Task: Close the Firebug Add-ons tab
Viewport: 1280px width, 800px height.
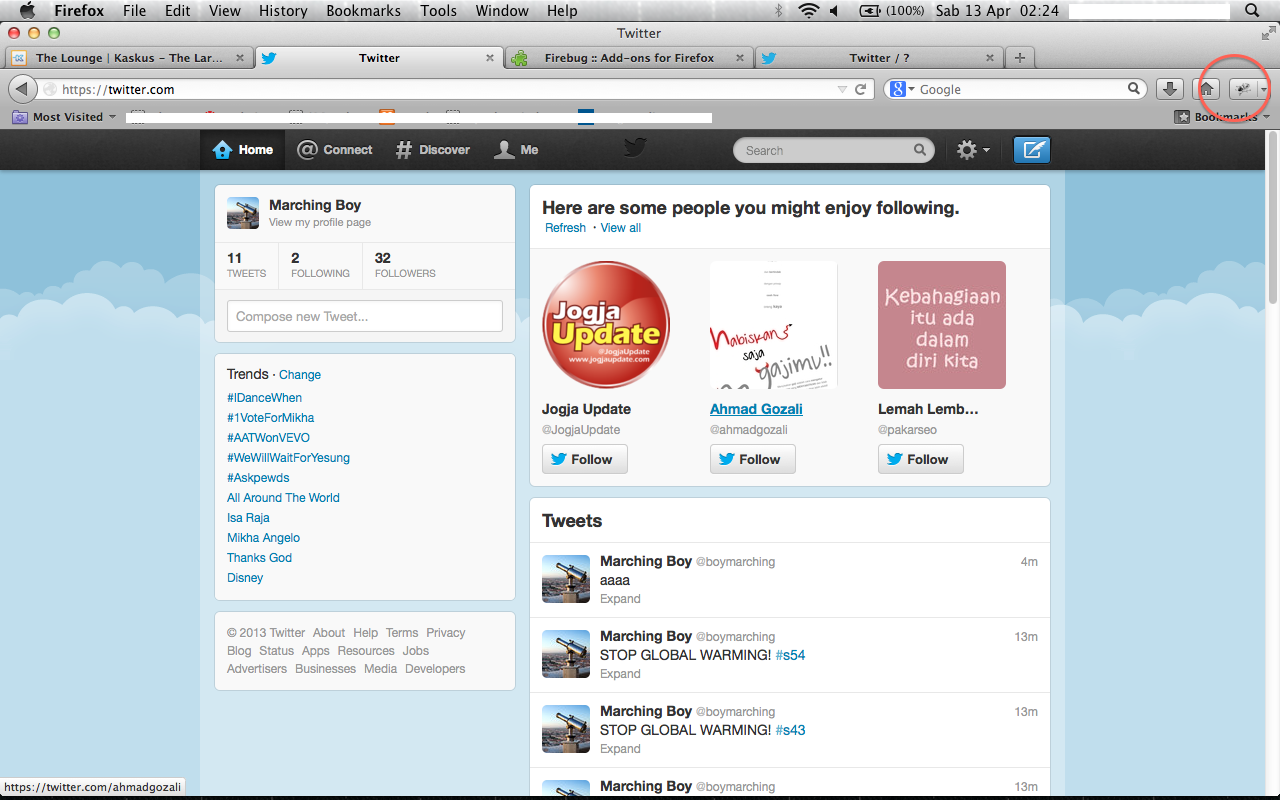Action: tap(740, 58)
